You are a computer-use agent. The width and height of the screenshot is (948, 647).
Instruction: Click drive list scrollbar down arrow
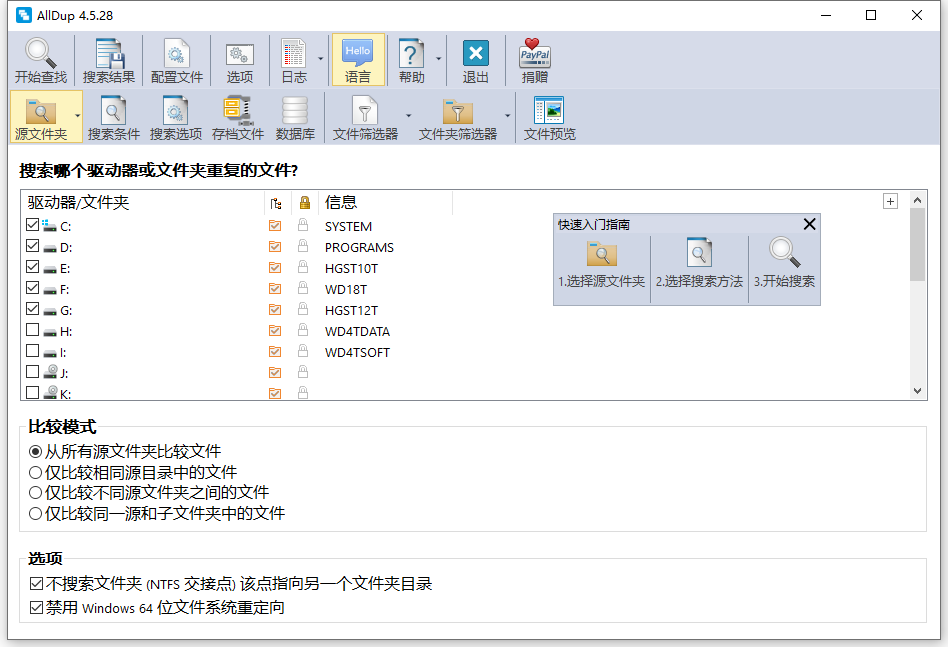(x=917, y=391)
